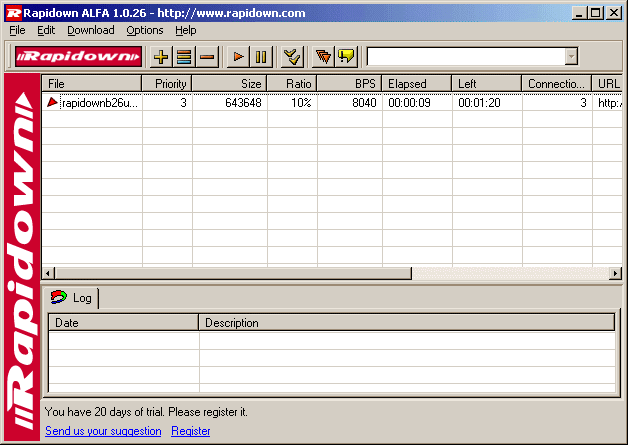Click the orange stacked arrows toolbar icon
Viewport: 628px width, 445px height.
(323, 56)
